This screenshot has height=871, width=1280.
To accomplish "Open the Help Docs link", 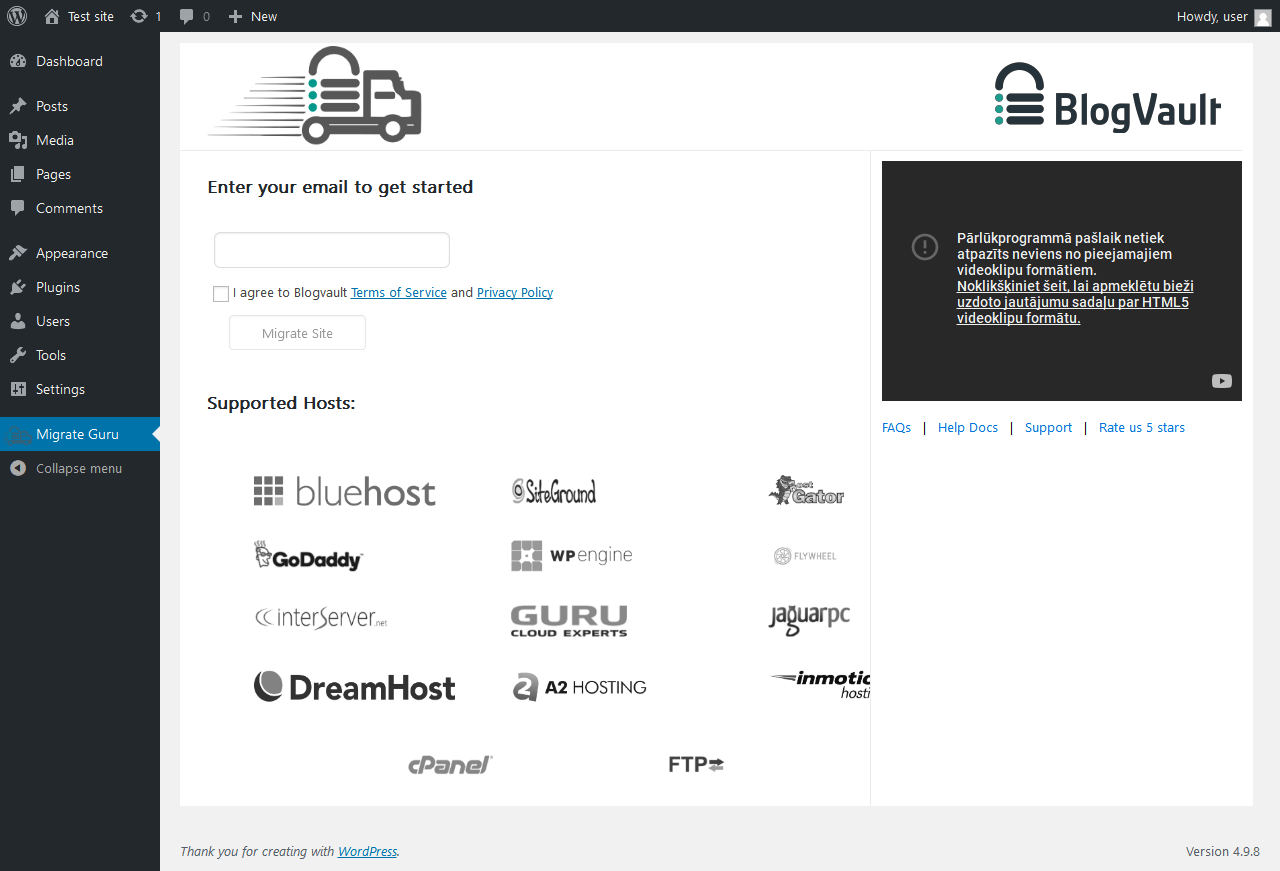I will tap(968, 428).
